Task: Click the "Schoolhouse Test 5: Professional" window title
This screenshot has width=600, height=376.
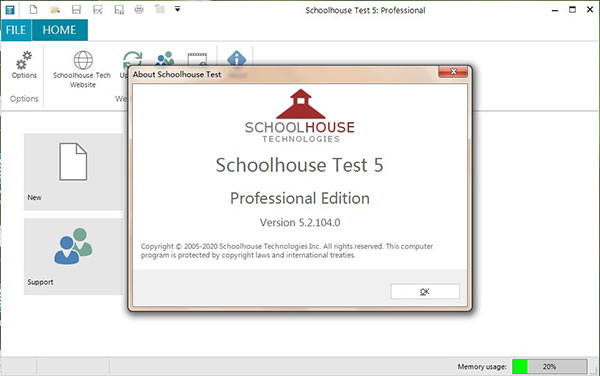Action: (x=365, y=10)
